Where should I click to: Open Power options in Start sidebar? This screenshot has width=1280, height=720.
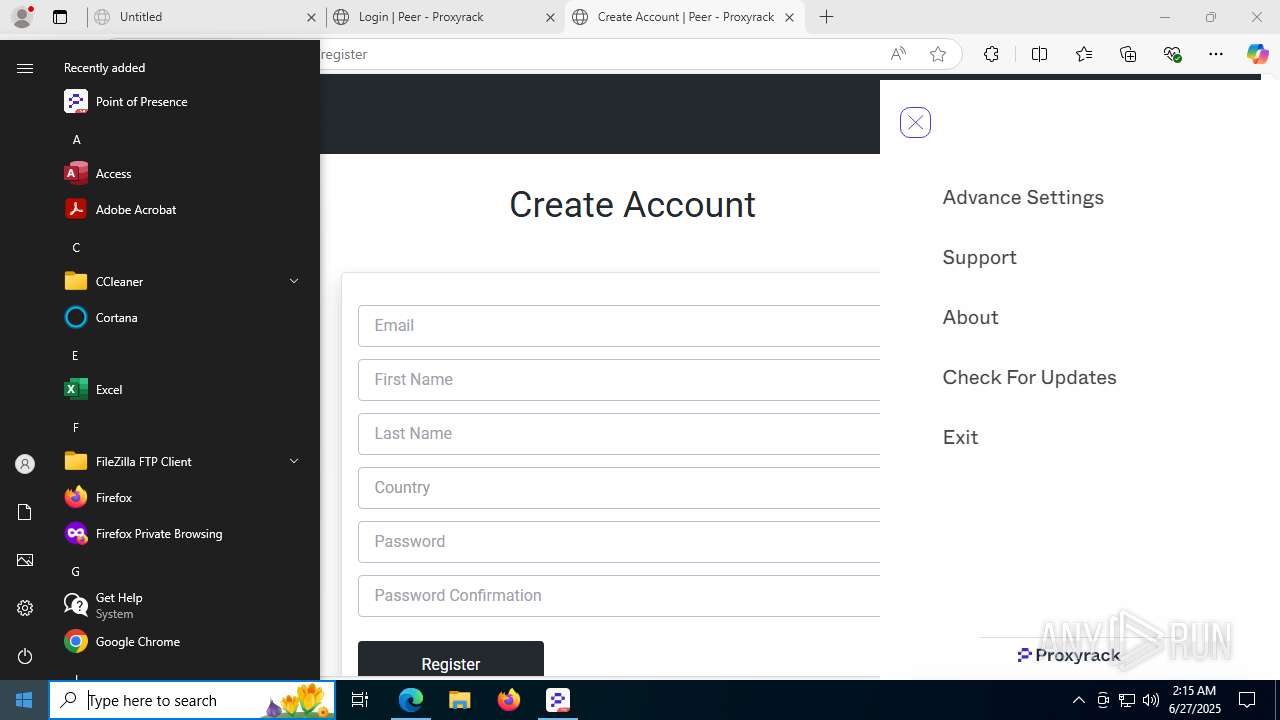coord(25,656)
